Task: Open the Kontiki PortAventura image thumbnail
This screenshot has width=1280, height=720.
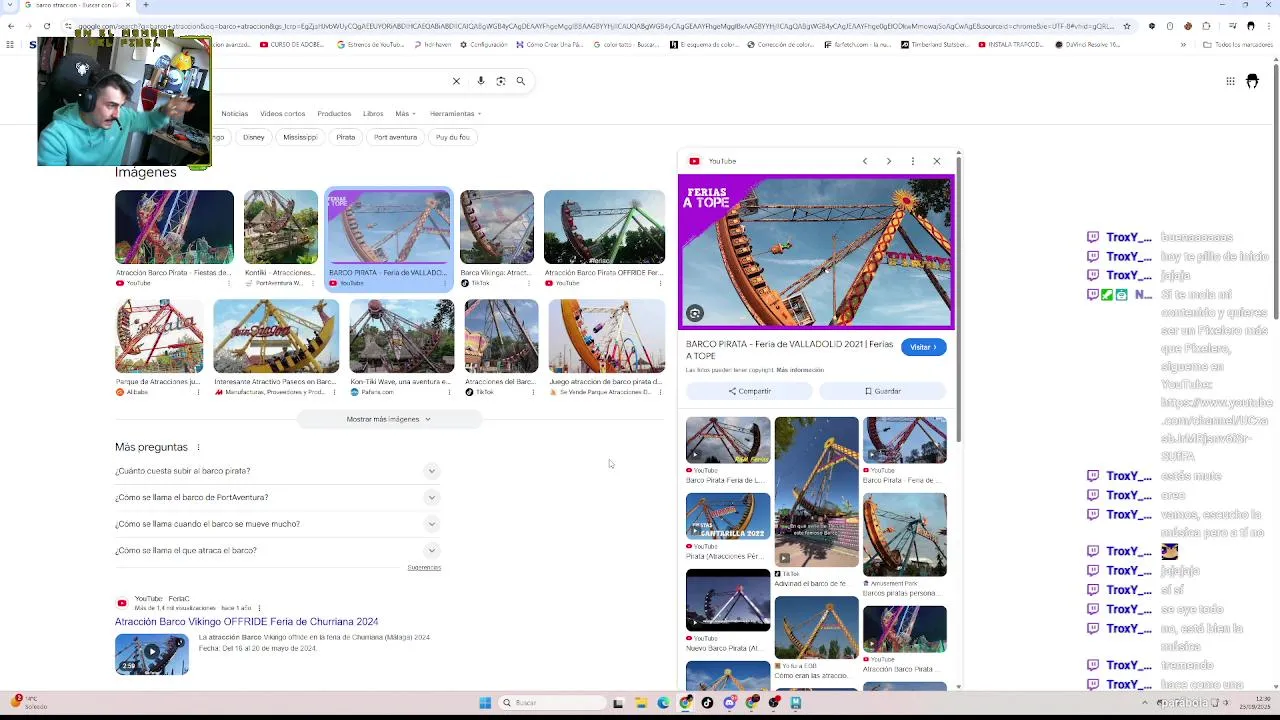Action: pos(281,227)
